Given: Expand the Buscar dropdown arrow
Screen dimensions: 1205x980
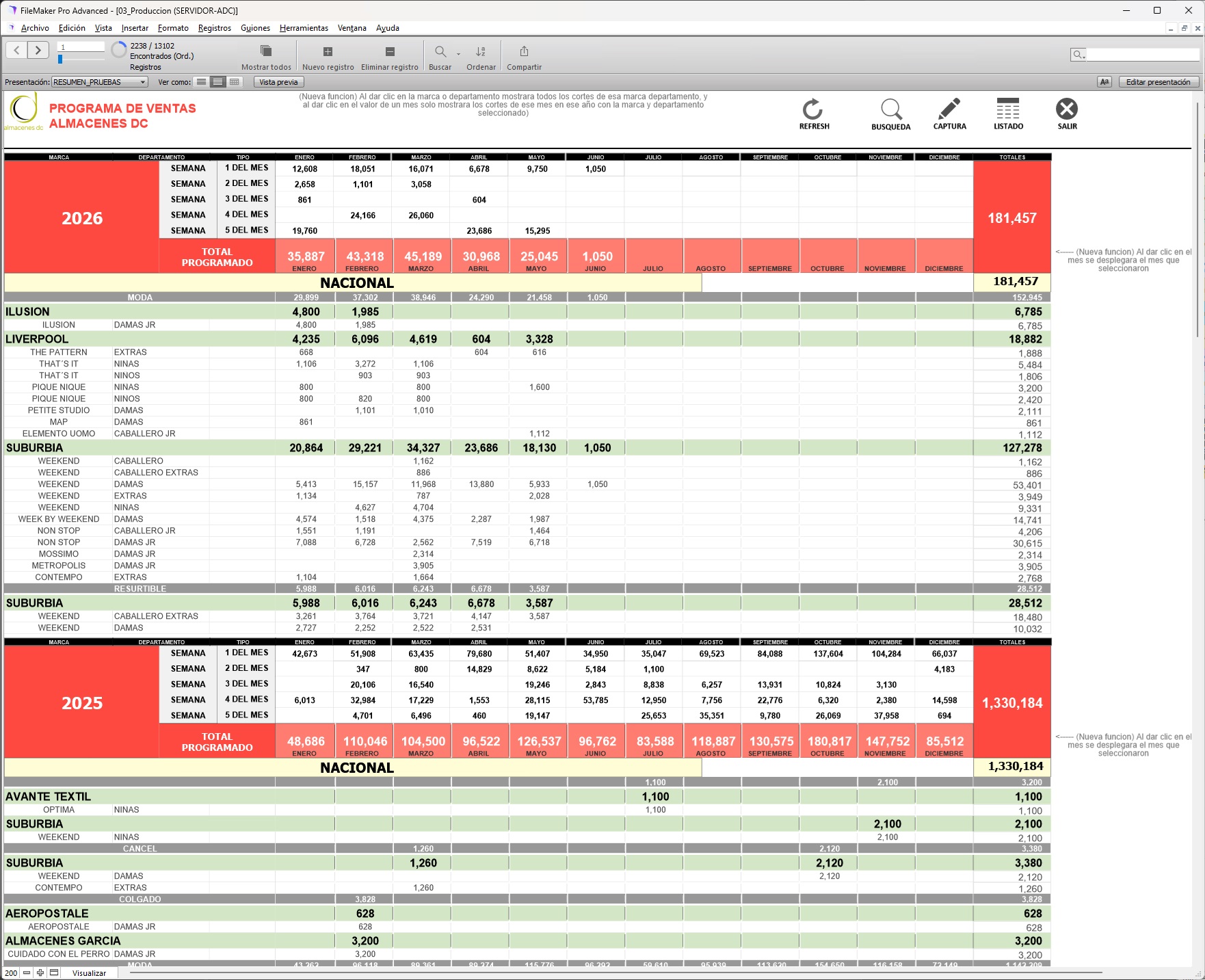Looking at the screenshot, I should [458, 53].
